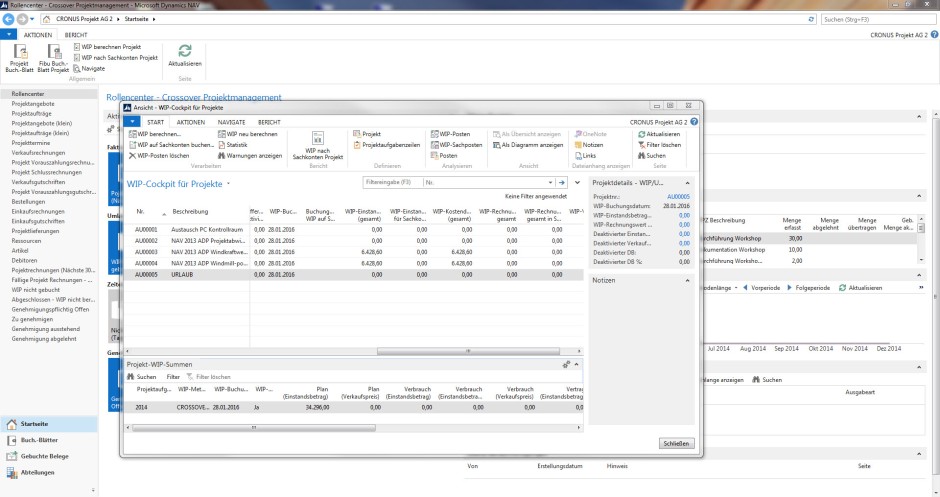This screenshot has height=497, width=940.
Task: Collapse the Notizen fact box
Action: [688, 281]
